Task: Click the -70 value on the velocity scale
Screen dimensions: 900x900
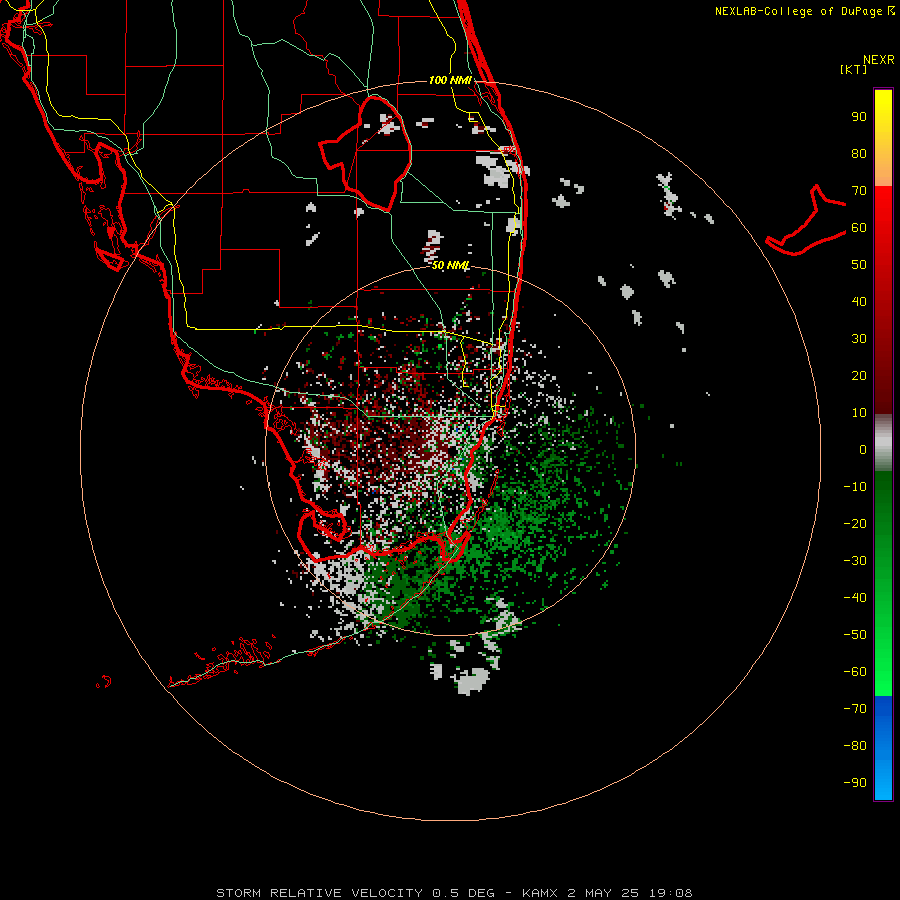Action: 855,709
